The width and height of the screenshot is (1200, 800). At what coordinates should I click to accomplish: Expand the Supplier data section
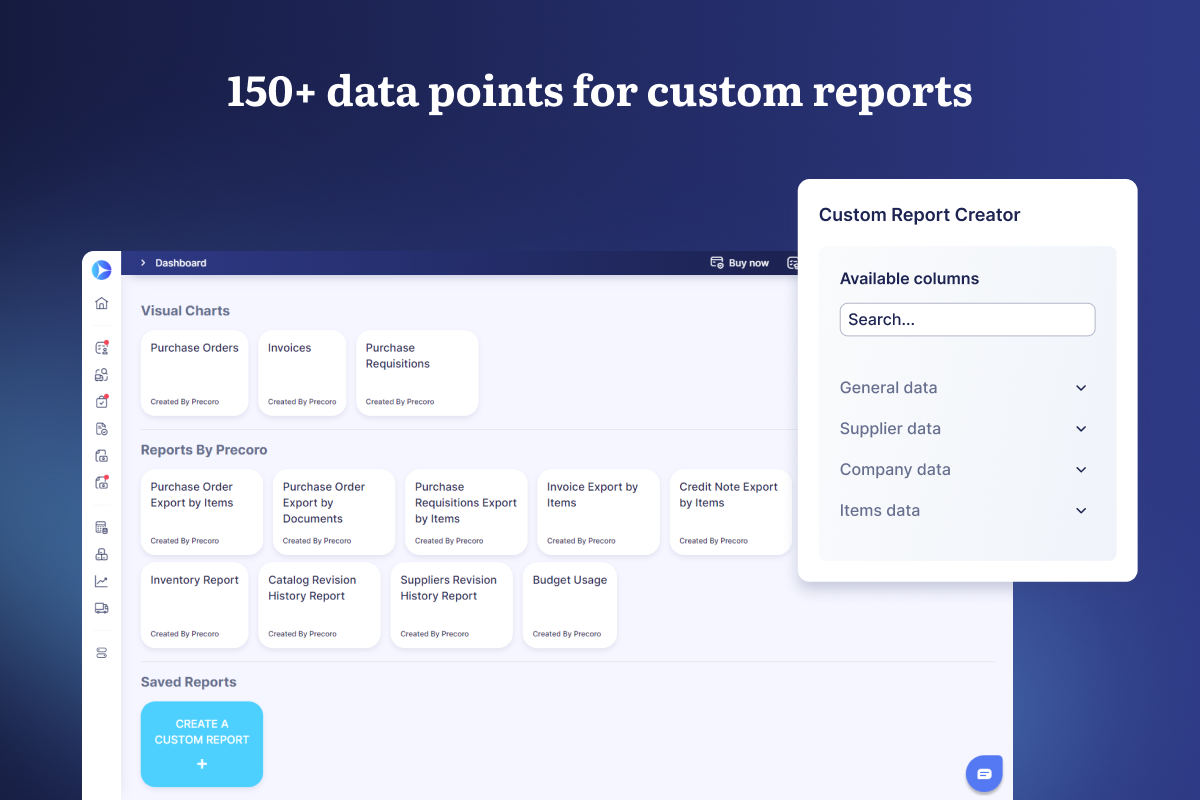click(x=964, y=429)
